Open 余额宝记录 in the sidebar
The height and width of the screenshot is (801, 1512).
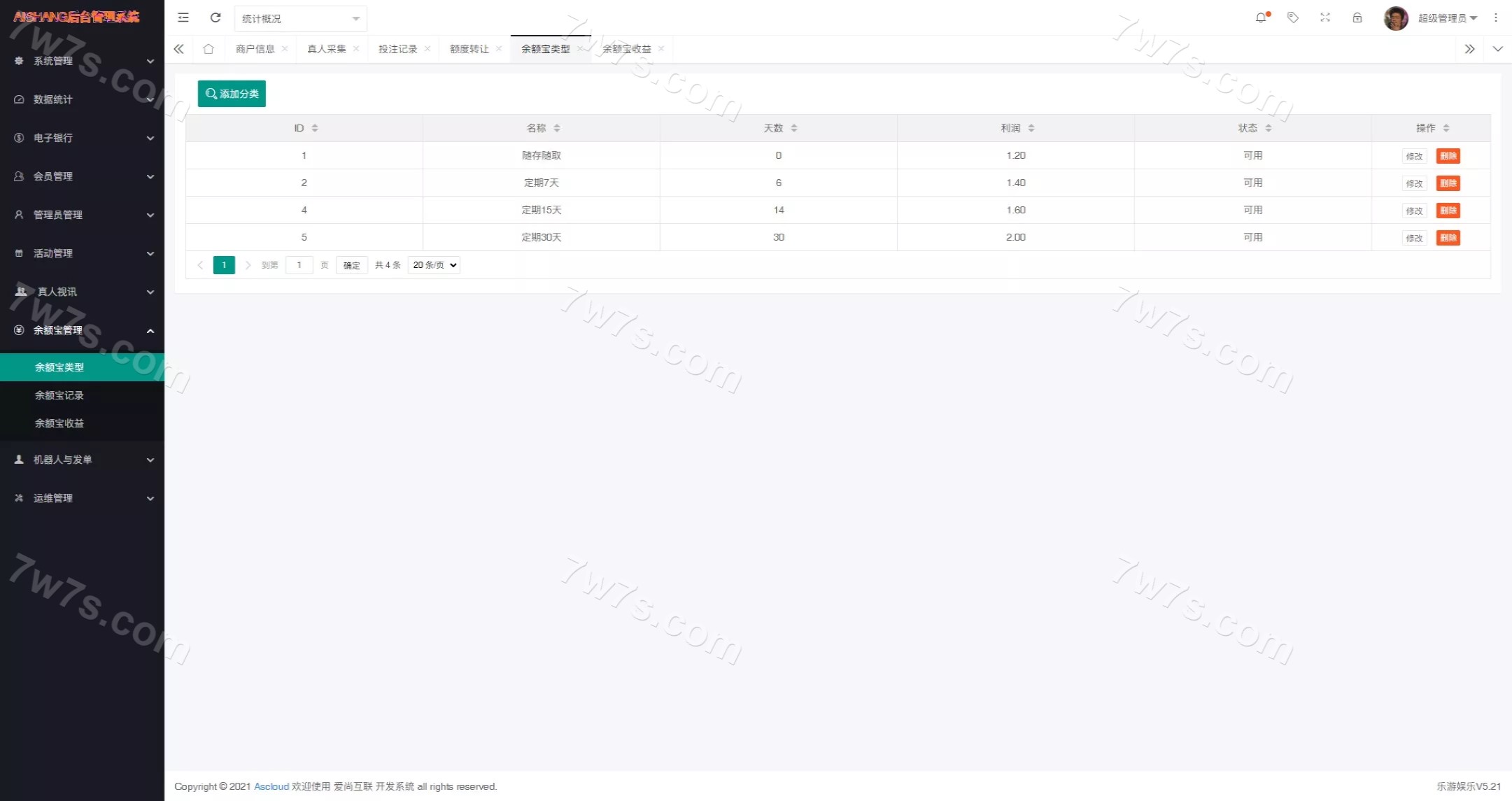[x=59, y=395]
